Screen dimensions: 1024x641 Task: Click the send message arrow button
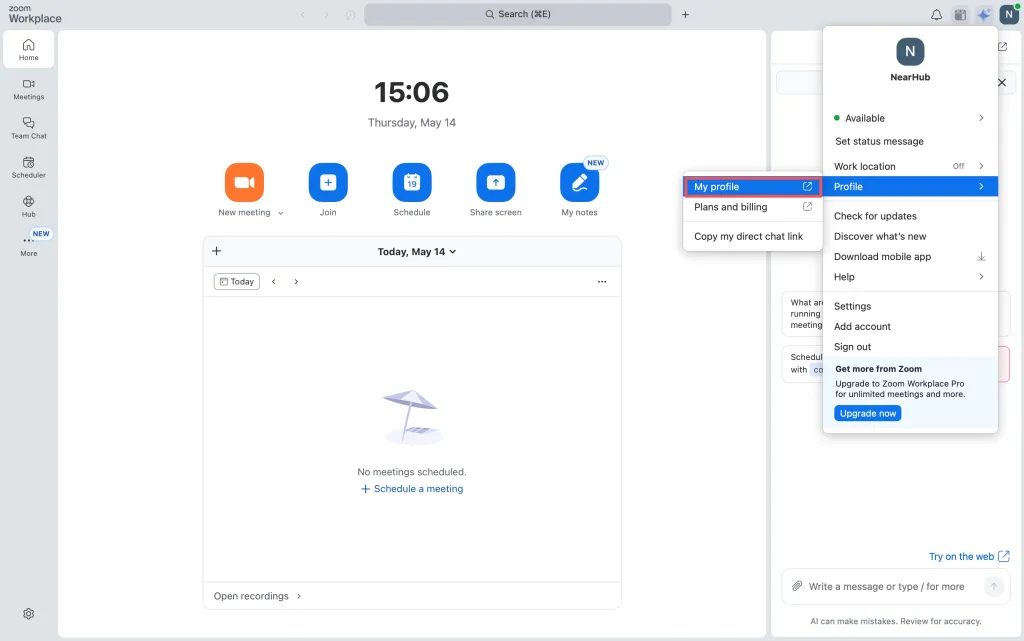click(x=993, y=586)
